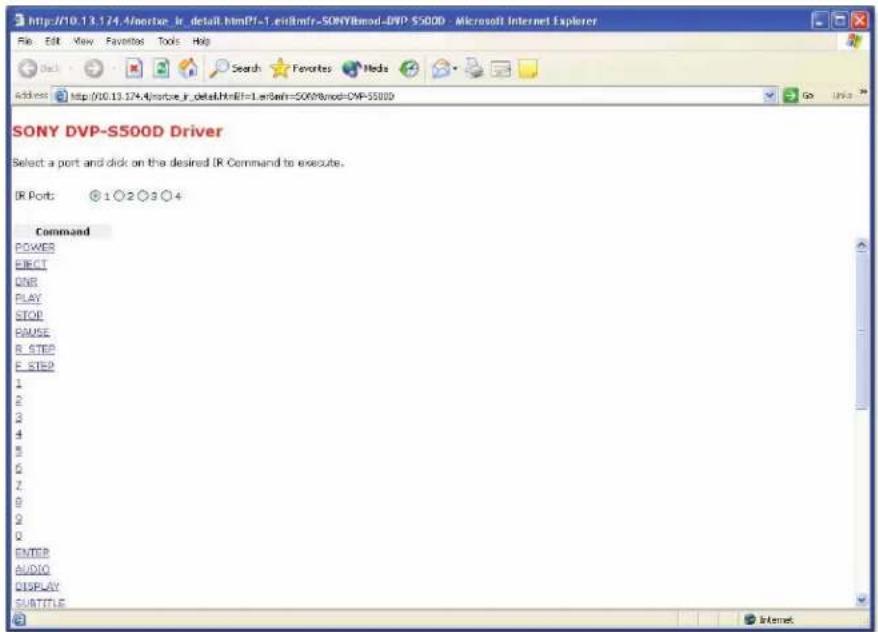Stop loading the page
This screenshot has height=632, width=878.
coord(134,69)
